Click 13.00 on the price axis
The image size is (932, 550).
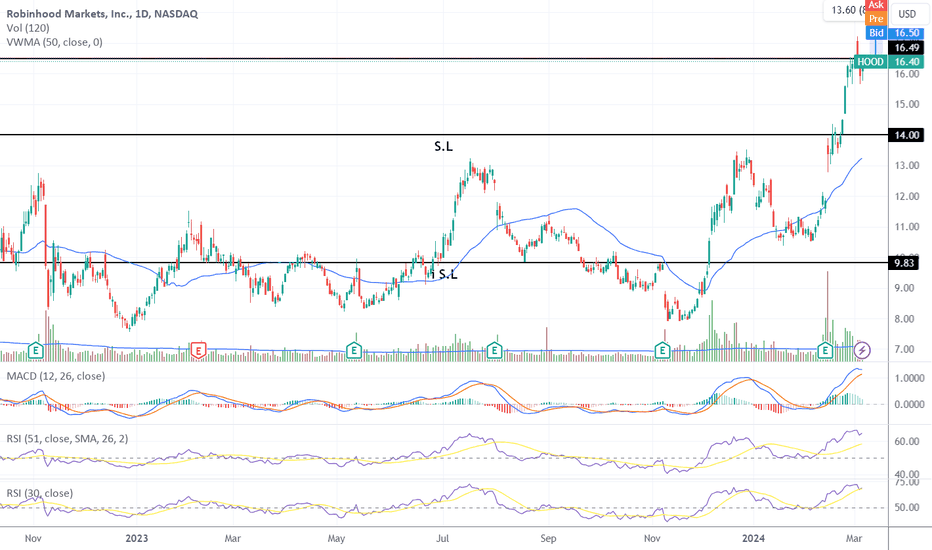coord(907,165)
